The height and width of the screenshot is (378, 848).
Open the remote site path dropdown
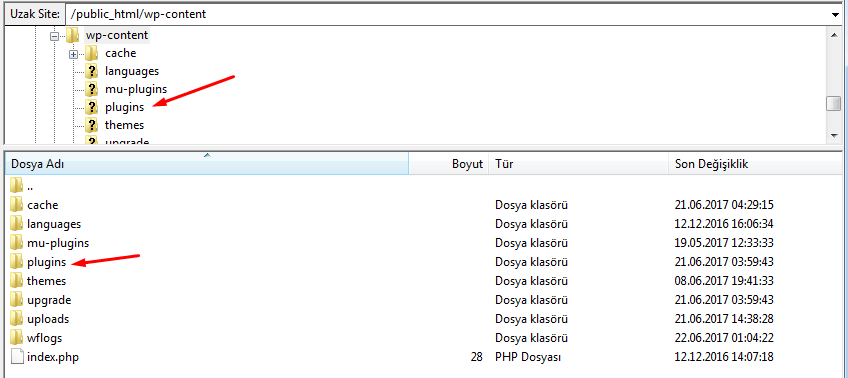coord(834,15)
